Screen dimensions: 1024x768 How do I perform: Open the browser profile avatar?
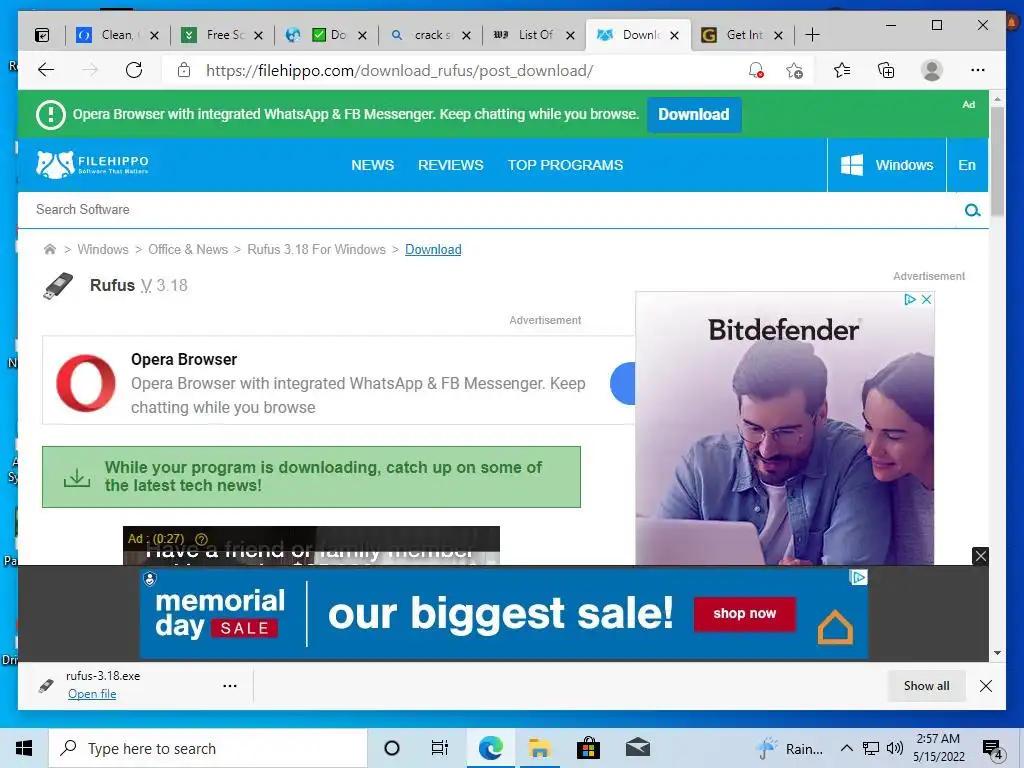932,70
